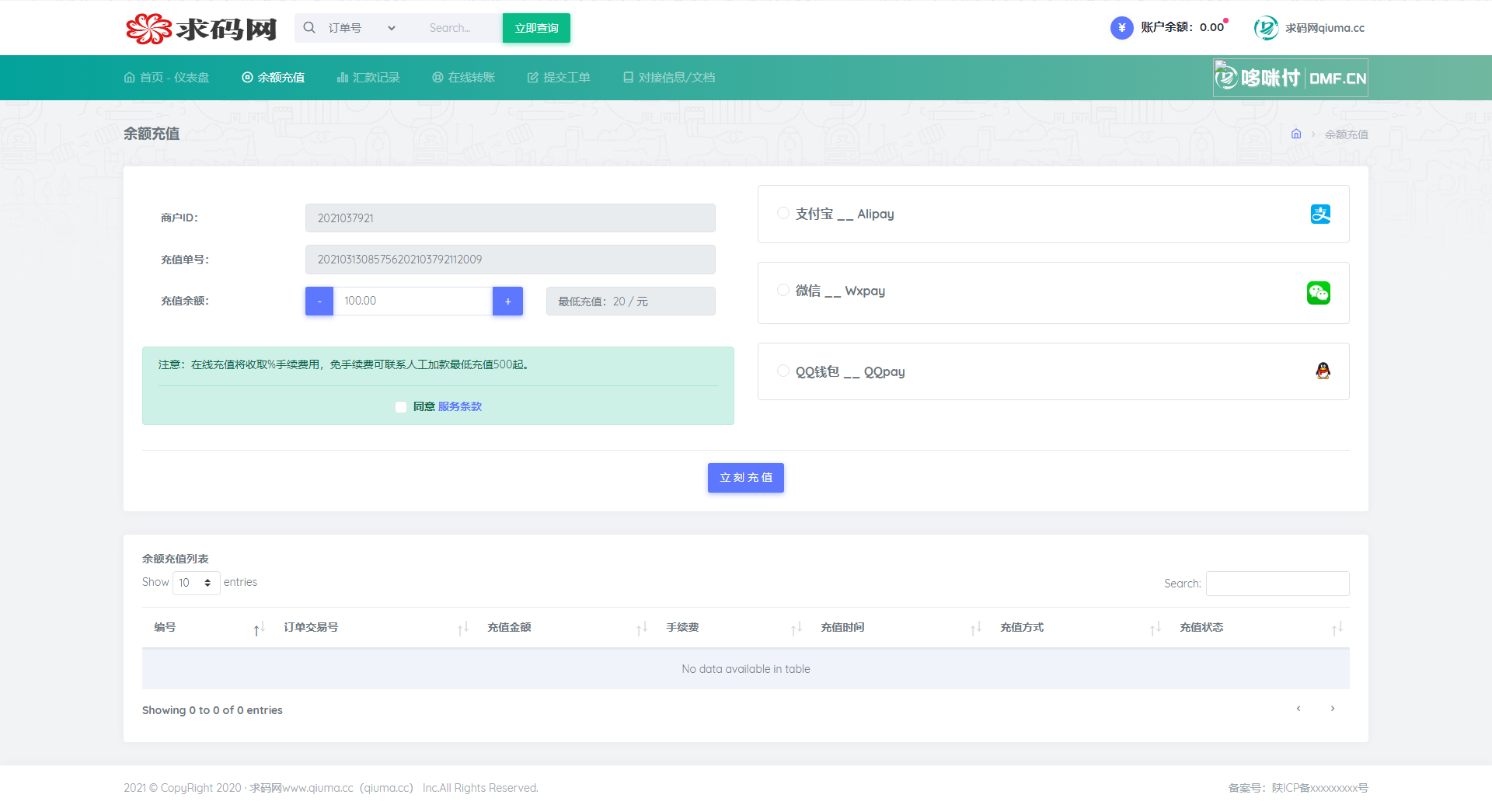
Task: Decrease recharge amount with minus button
Action: [319, 301]
